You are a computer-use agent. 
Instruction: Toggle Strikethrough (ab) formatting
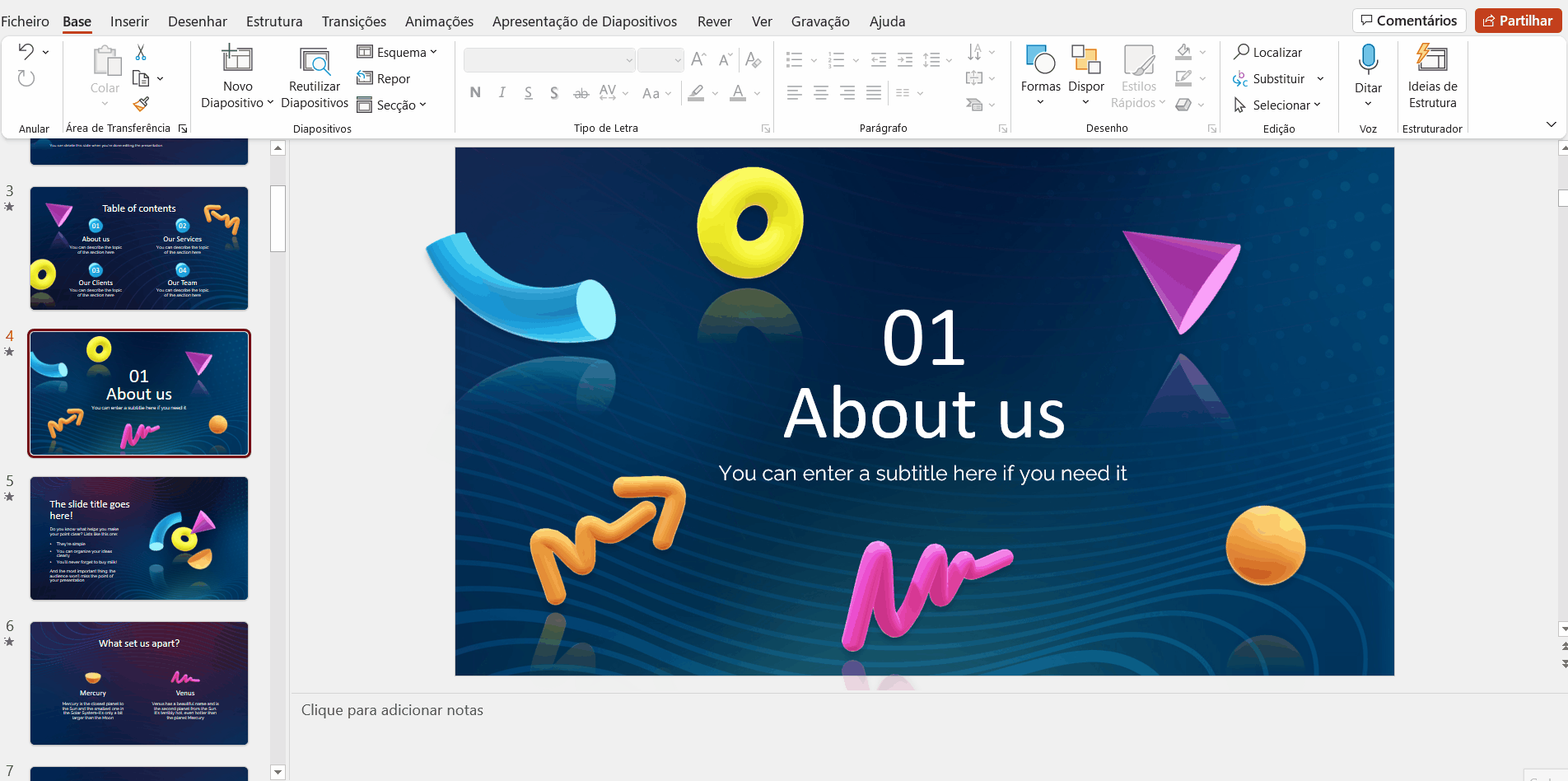(x=581, y=92)
